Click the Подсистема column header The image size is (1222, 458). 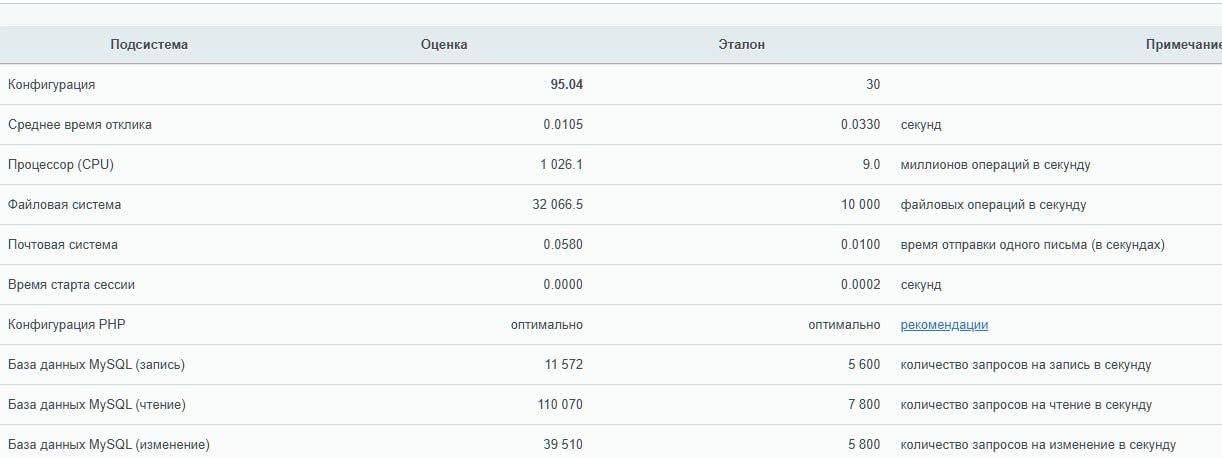(x=149, y=45)
